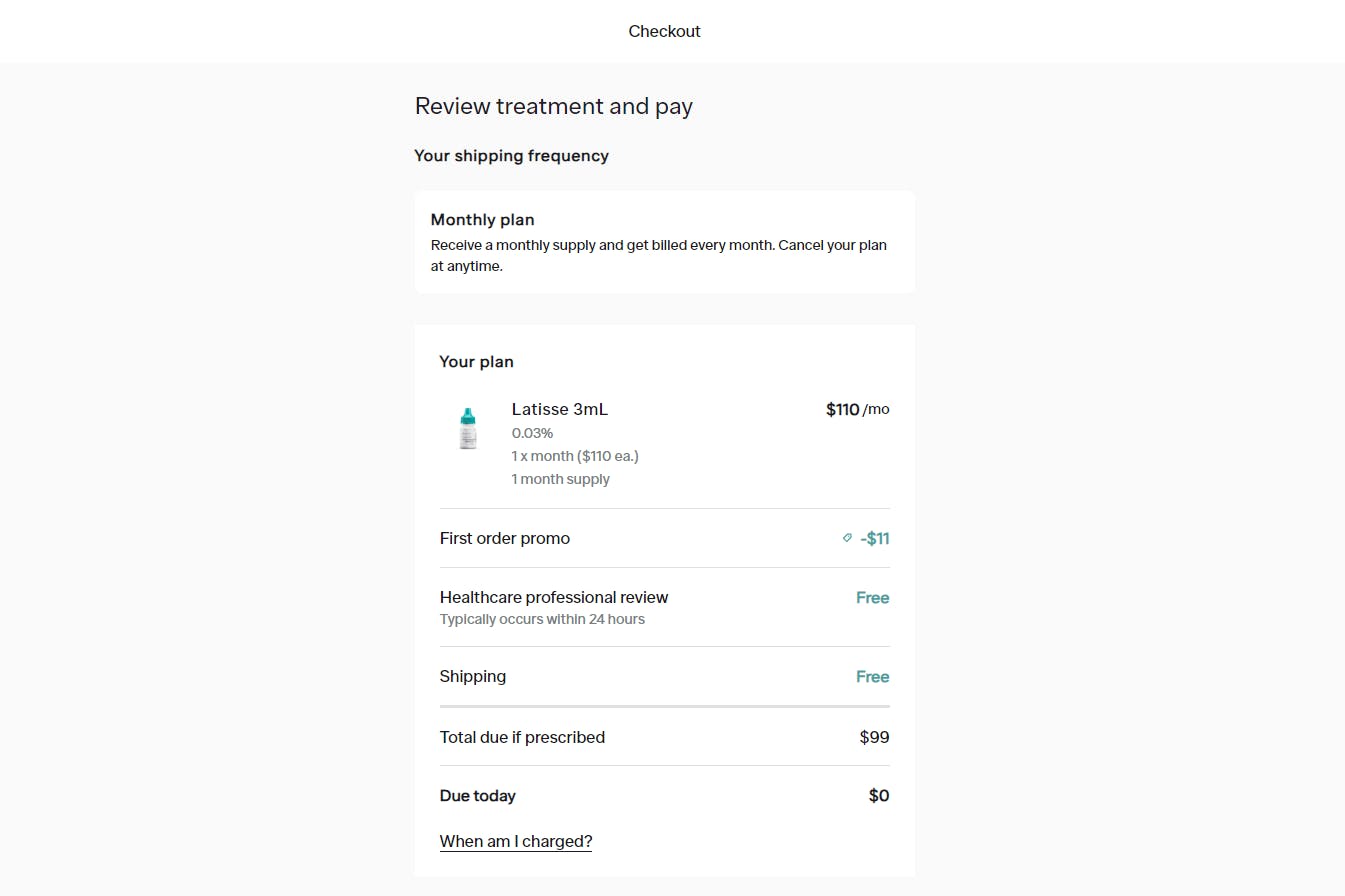Viewport: 1345px width, 896px height.
Task: Click the promo tag icon beside -$11
Action: coord(848,538)
